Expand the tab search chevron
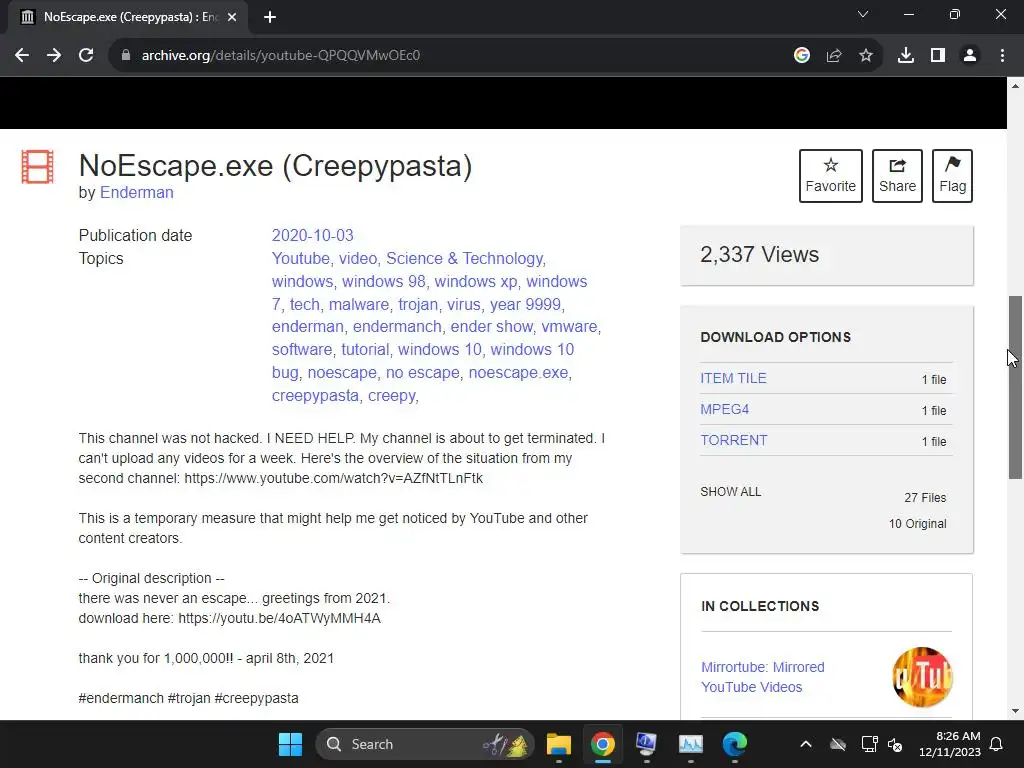1024x768 pixels. point(863,14)
